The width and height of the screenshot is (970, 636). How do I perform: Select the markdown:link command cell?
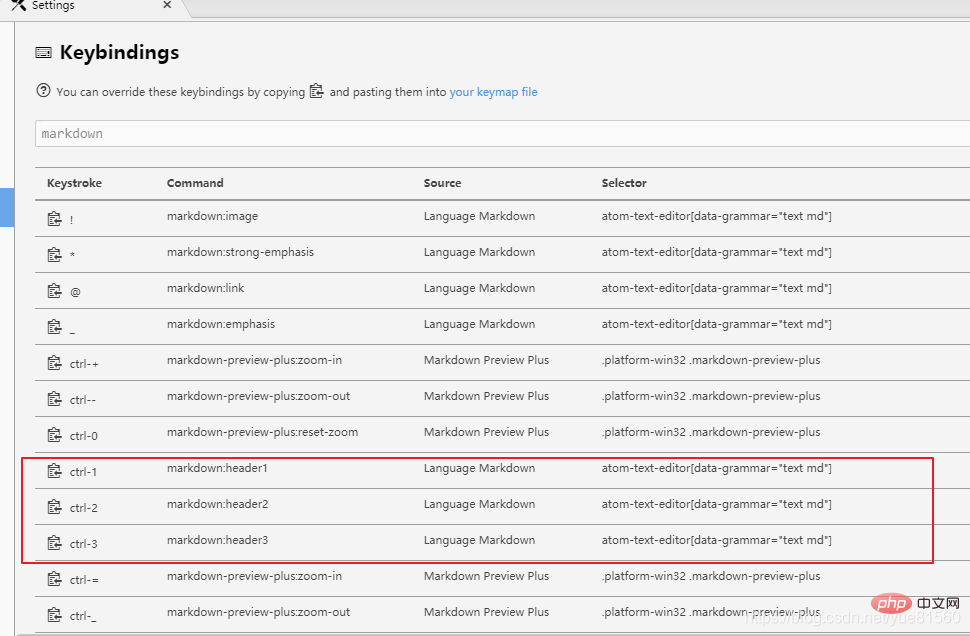click(205, 288)
